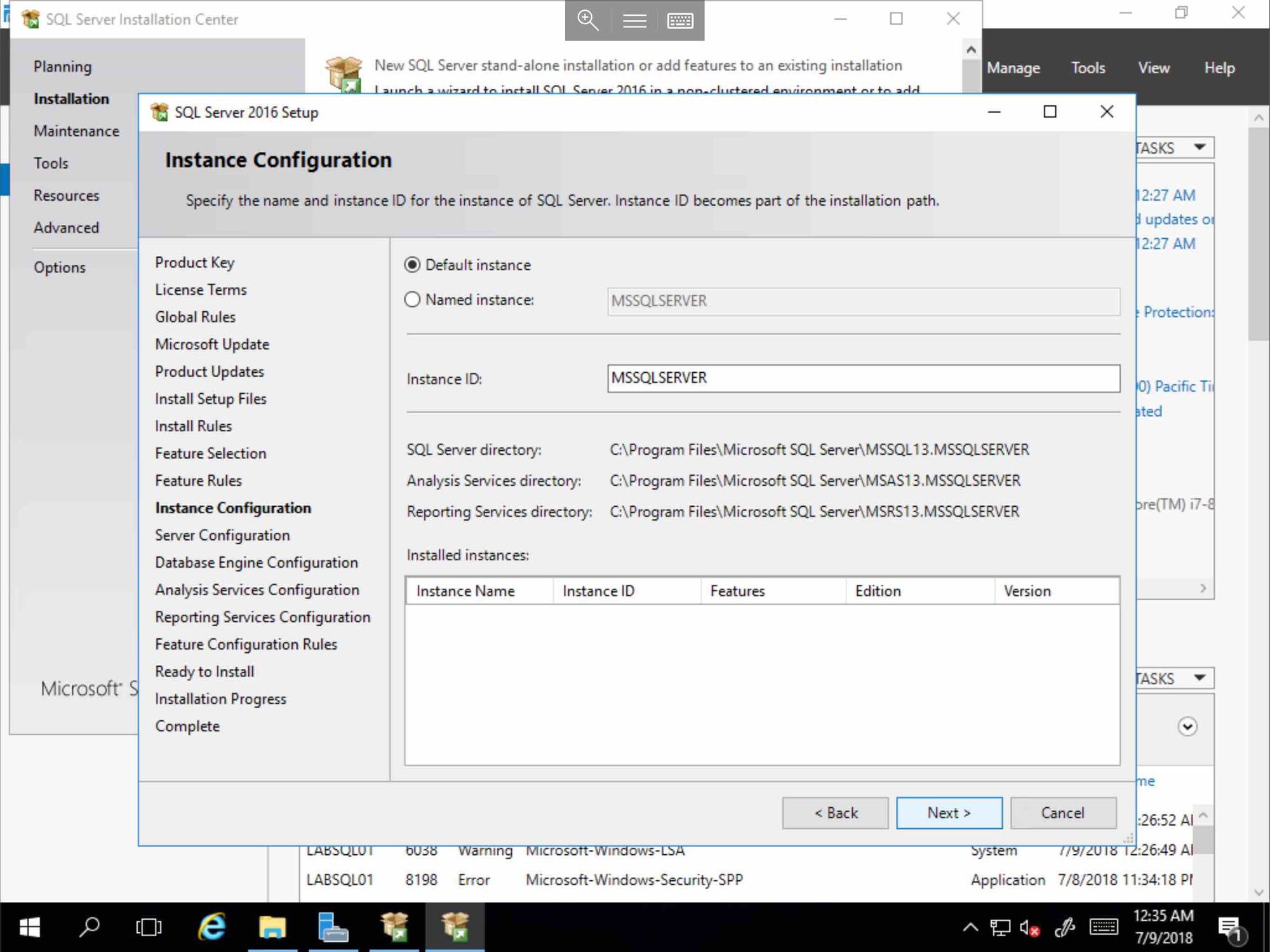
Task: Click the keyboard icon in top toolbar
Action: [680, 21]
